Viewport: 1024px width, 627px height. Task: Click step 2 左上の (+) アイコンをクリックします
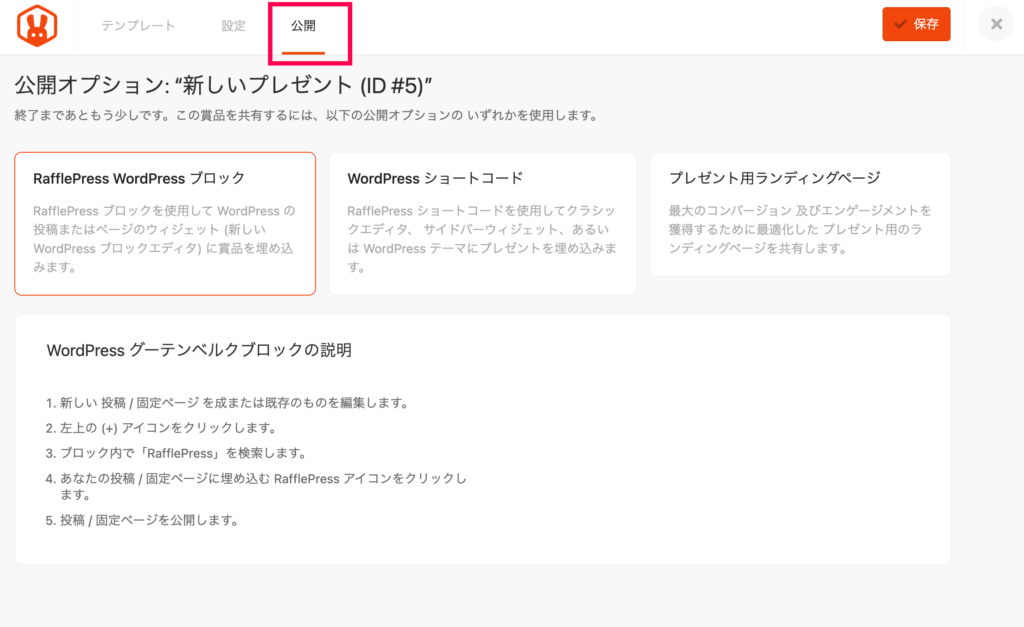(x=163, y=428)
